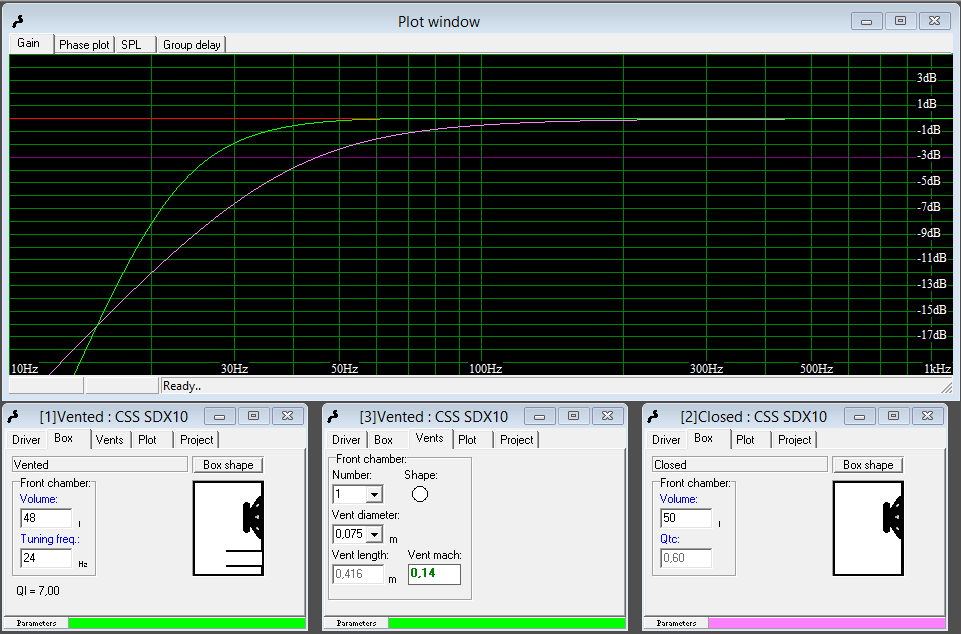Click Parameters label in [3]Vented window
The height and width of the screenshot is (634, 961).
[x=356, y=623]
